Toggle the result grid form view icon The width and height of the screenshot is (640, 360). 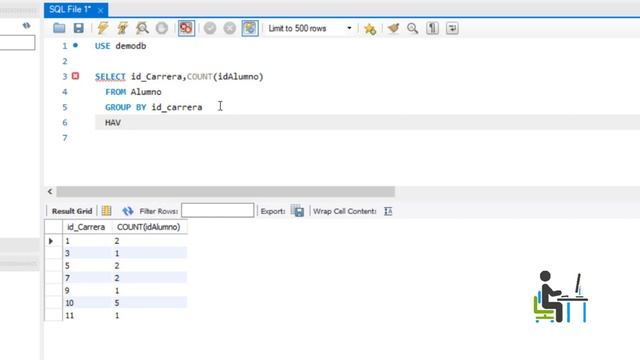pyautogui.click(x=107, y=211)
